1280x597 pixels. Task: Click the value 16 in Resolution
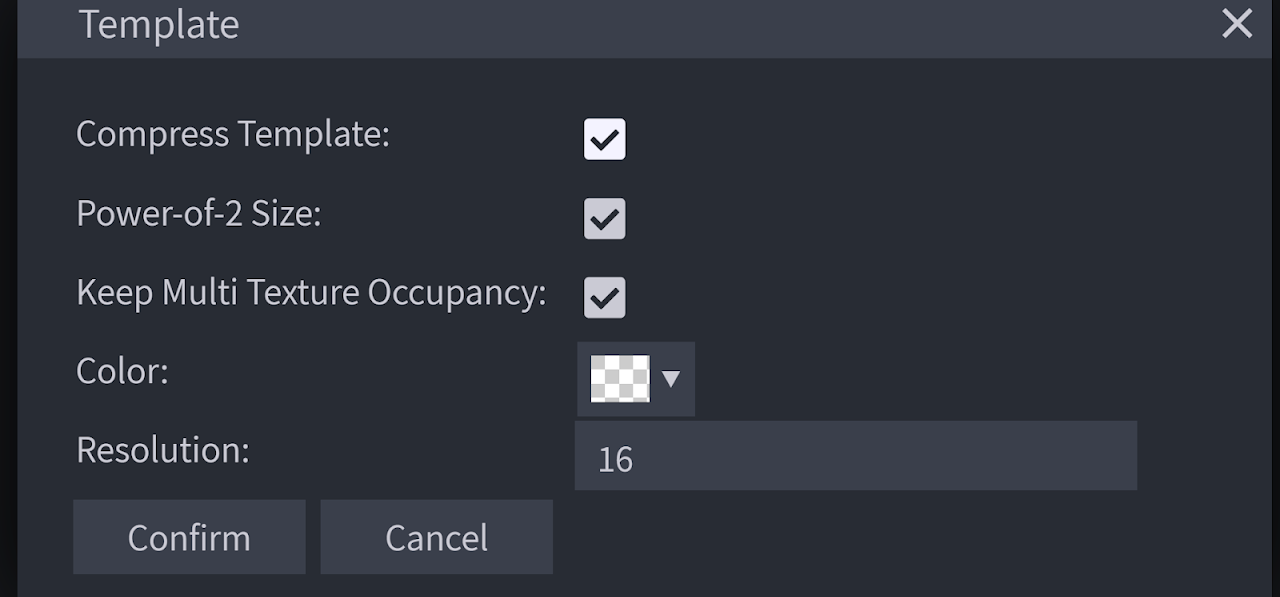616,459
